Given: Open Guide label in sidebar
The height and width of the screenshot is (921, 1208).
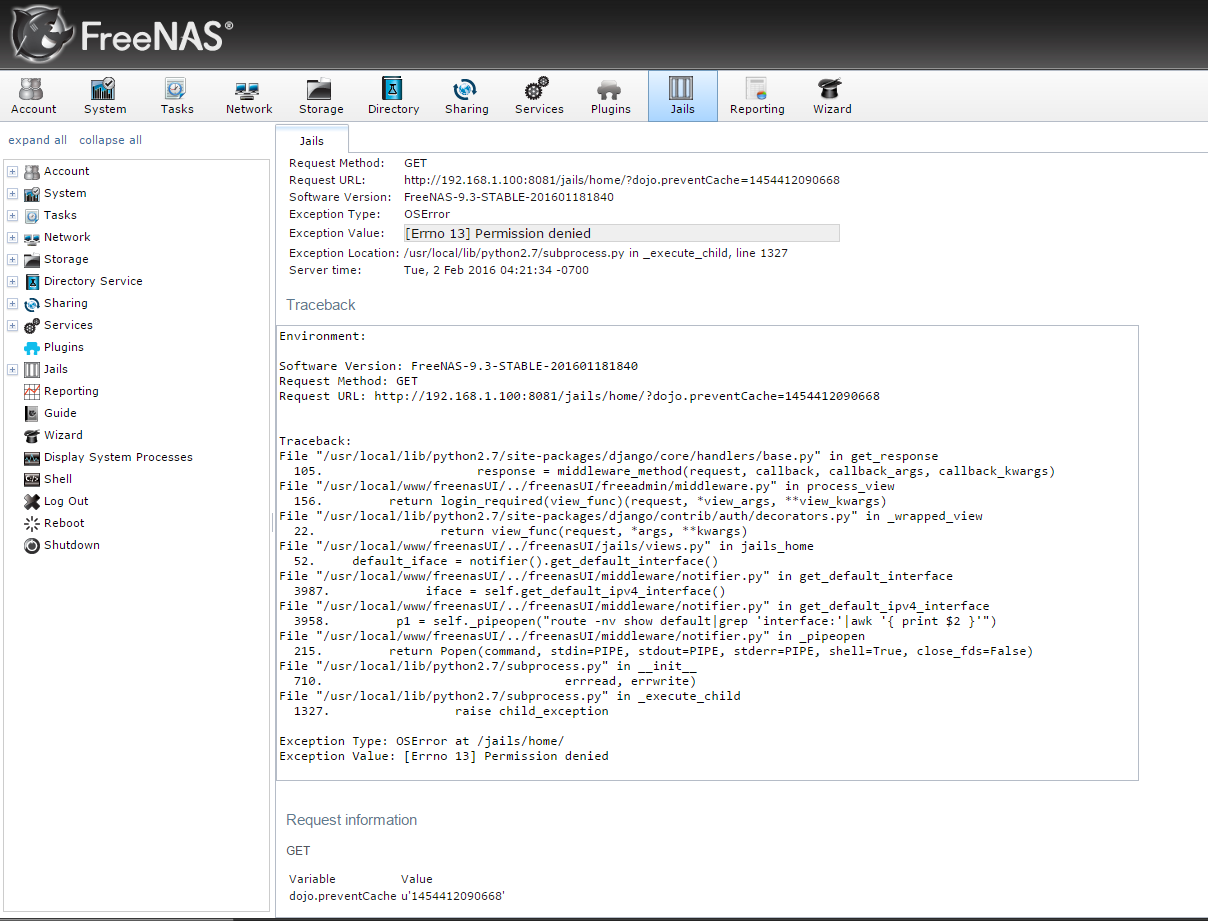Looking at the screenshot, I should (x=60, y=413).
